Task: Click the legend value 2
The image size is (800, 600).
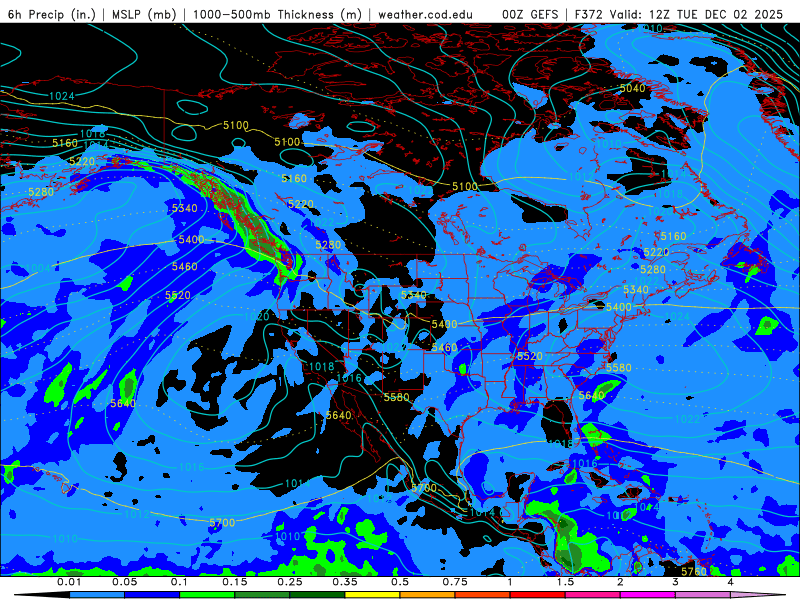Action: 620,582
